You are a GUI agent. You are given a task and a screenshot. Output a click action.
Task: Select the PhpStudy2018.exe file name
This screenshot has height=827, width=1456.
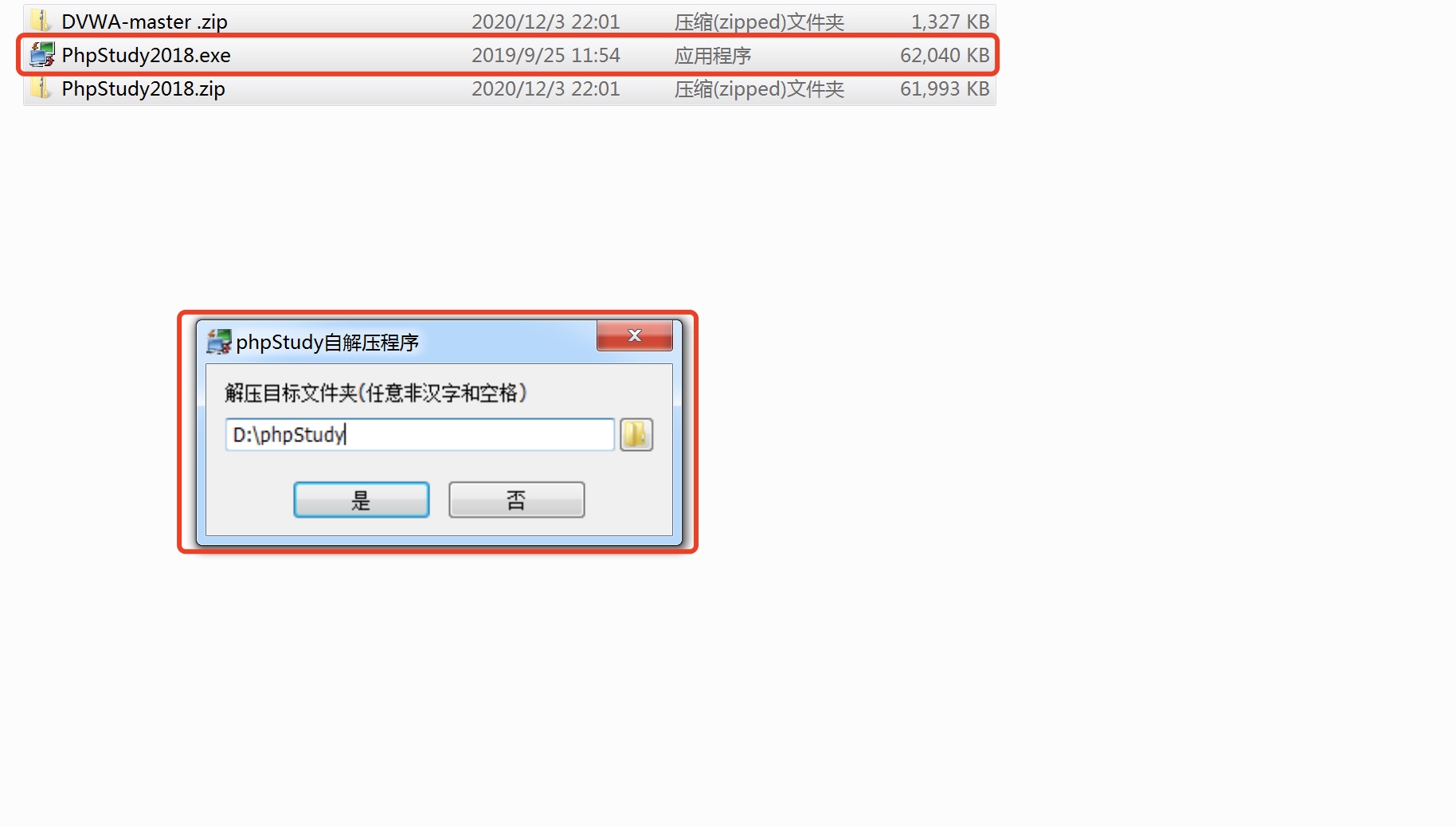point(146,55)
